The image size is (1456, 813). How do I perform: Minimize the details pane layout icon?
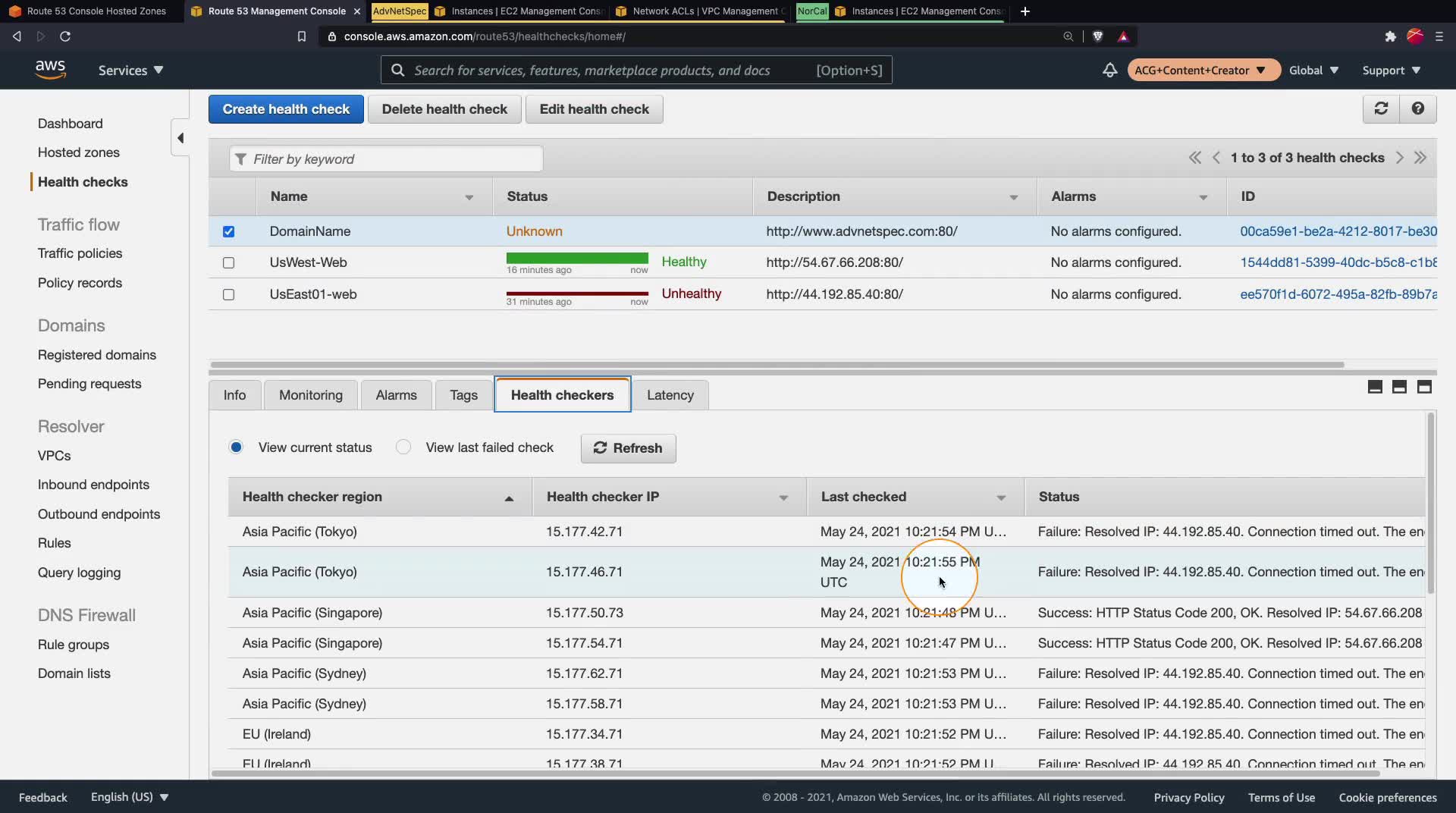(1375, 387)
